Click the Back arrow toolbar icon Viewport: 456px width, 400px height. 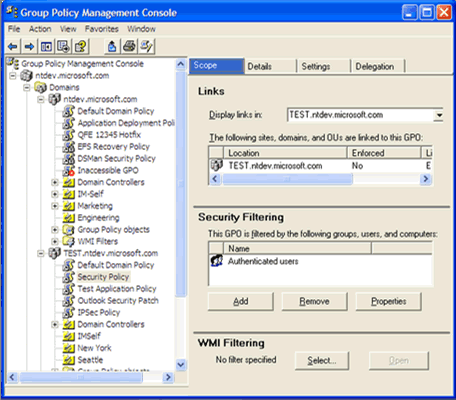13,46
